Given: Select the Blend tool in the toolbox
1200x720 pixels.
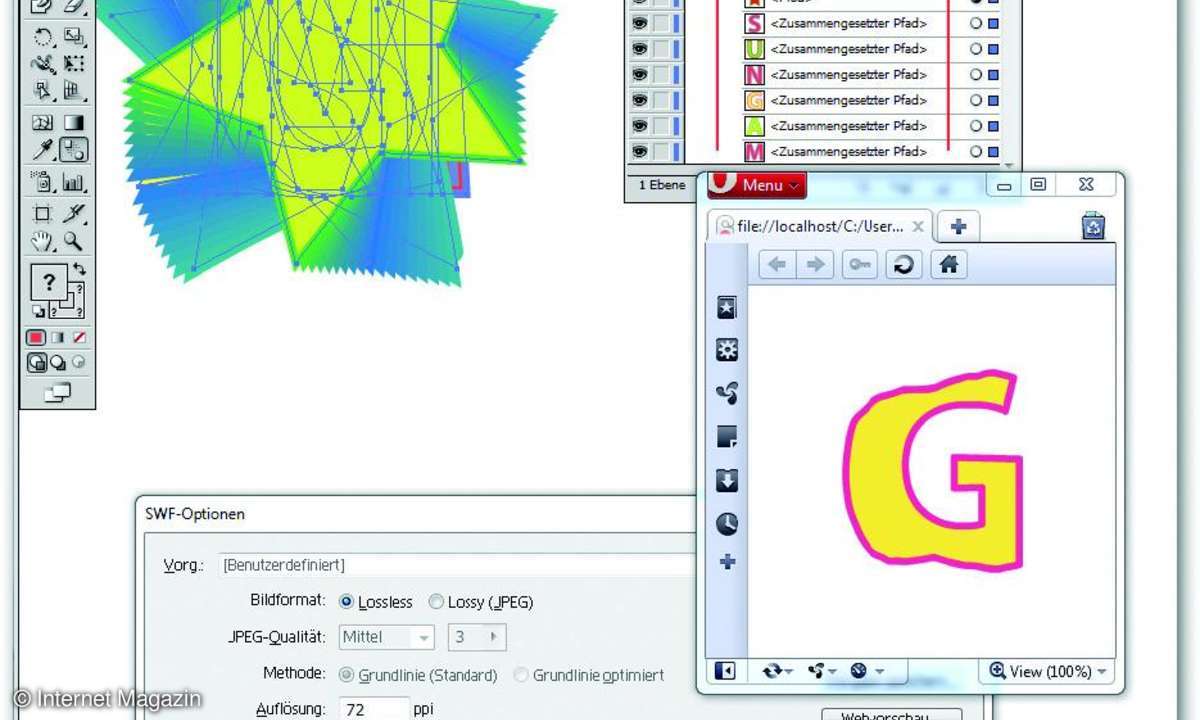Looking at the screenshot, I should tap(74, 150).
